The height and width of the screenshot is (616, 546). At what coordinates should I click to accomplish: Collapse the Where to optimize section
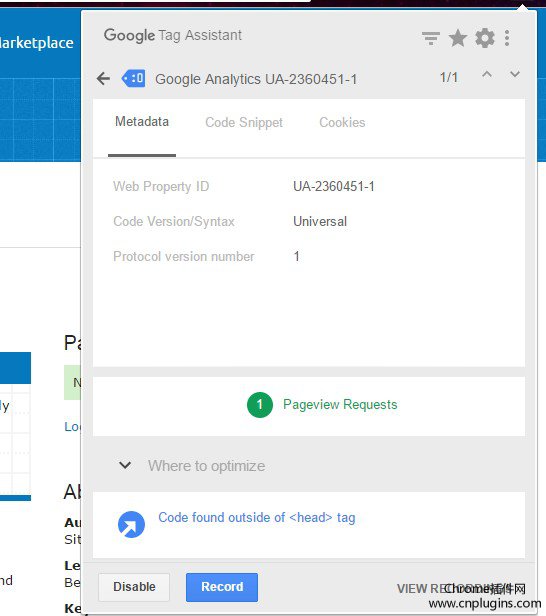tap(125, 466)
